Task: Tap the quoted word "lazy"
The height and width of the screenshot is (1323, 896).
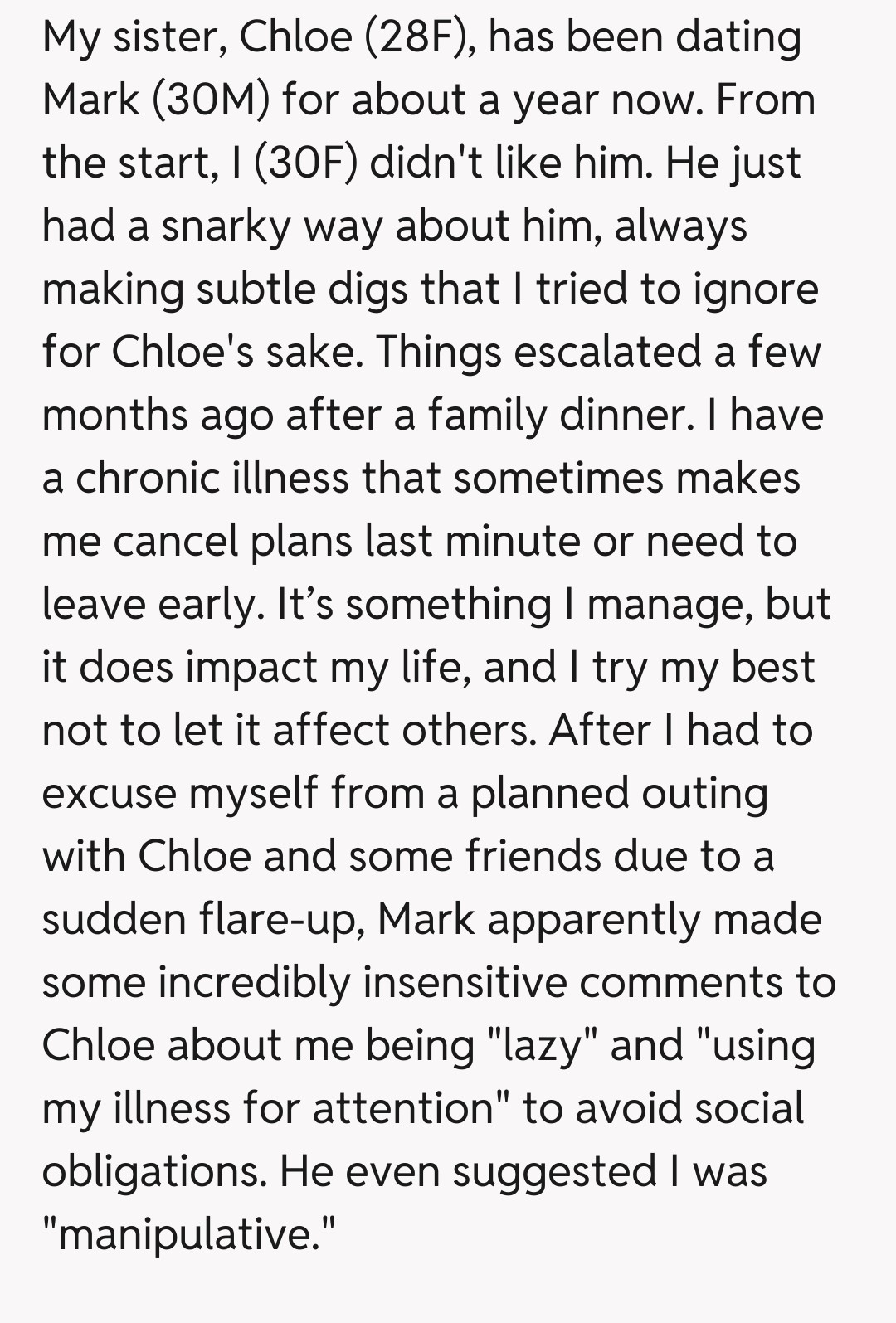Action: (x=543, y=1046)
